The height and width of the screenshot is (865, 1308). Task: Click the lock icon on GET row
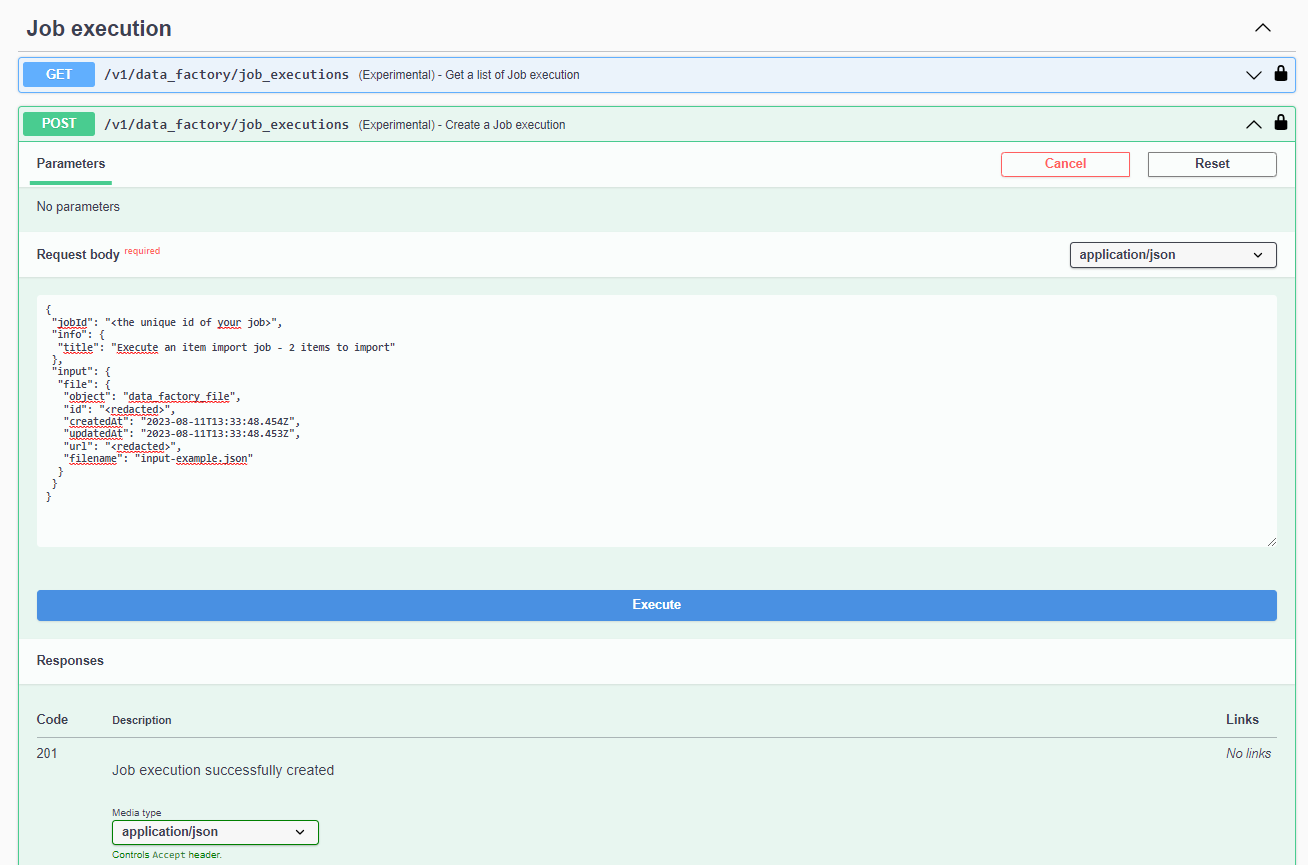coord(1281,74)
